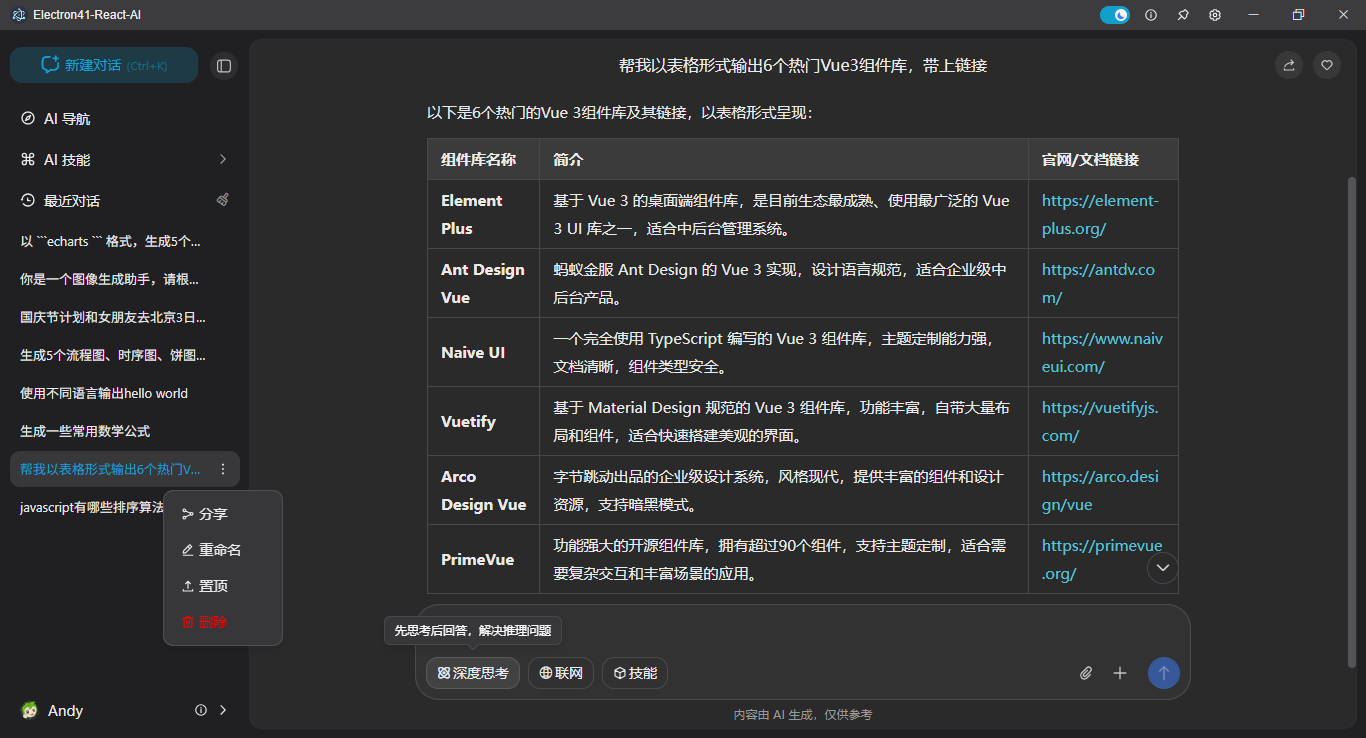Click the info icon beside Andy
The height and width of the screenshot is (738, 1366).
[x=201, y=710]
